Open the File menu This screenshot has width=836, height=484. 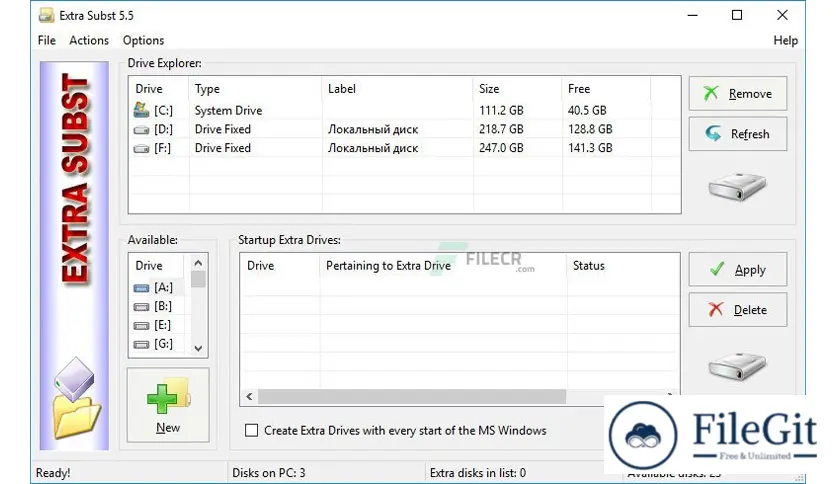tap(46, 41)
